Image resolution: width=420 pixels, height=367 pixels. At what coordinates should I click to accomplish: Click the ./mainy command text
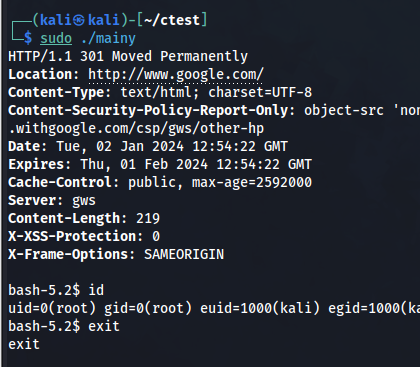(108, 39)
